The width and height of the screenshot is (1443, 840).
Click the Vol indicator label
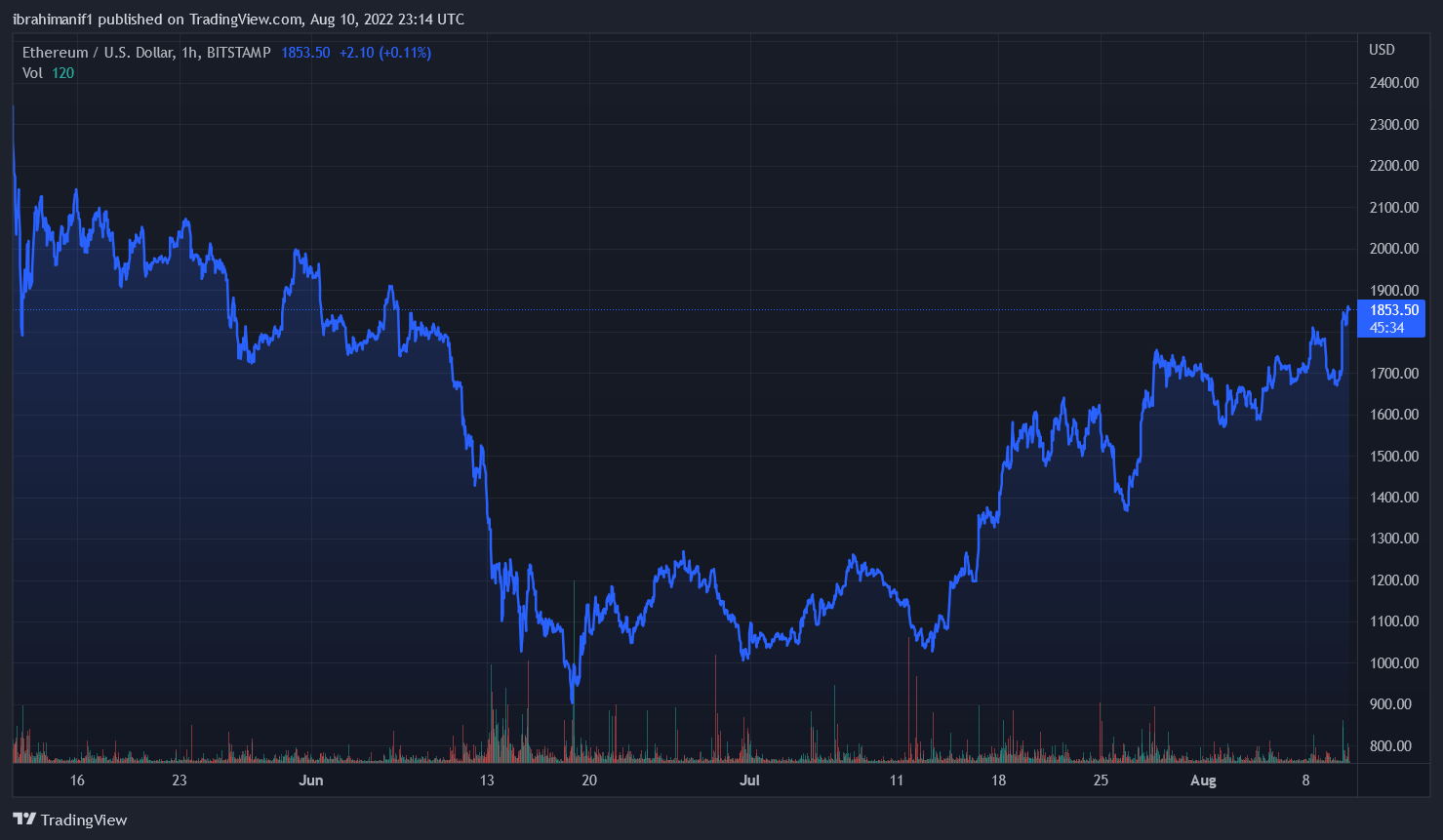point(32,73)
